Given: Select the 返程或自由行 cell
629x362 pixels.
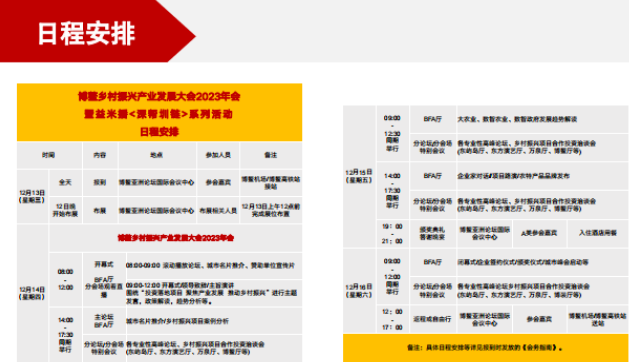Looking at the screenshot, I should click(432, 319).
